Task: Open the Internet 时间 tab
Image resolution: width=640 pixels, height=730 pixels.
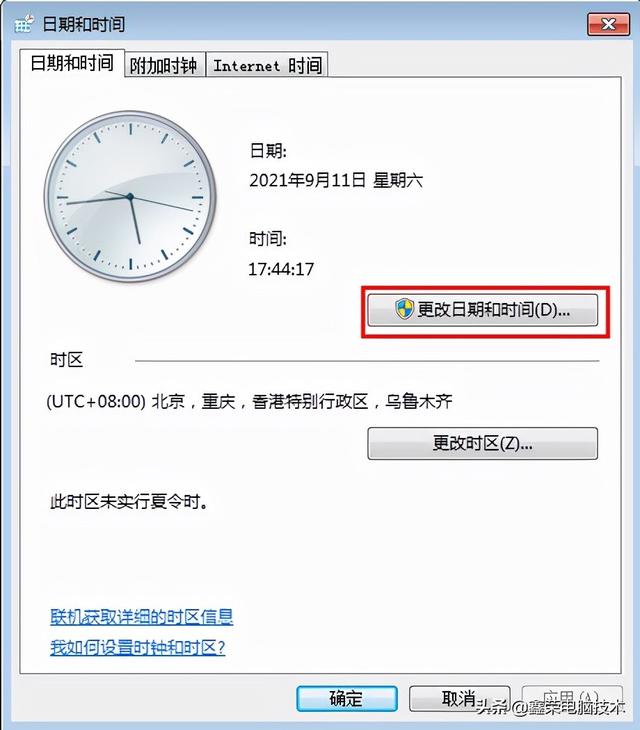Action: (x=267, y=65)
